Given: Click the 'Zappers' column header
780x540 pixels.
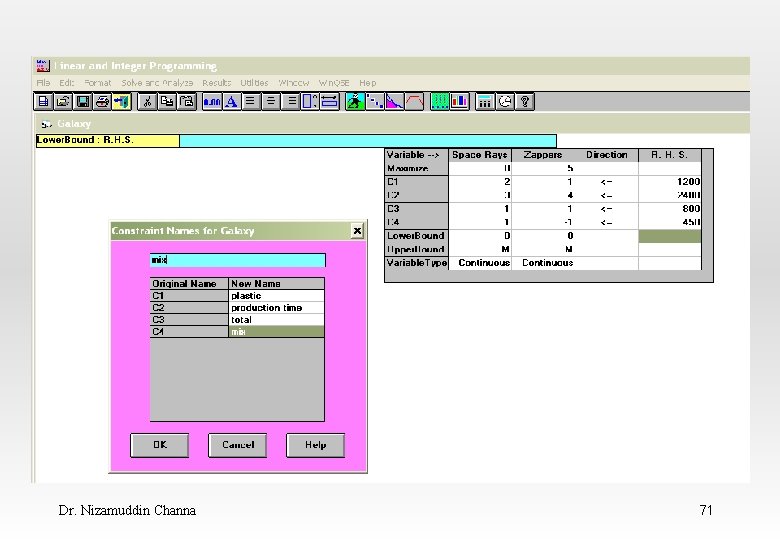Looking at the screenshot, I should (543, 155).
